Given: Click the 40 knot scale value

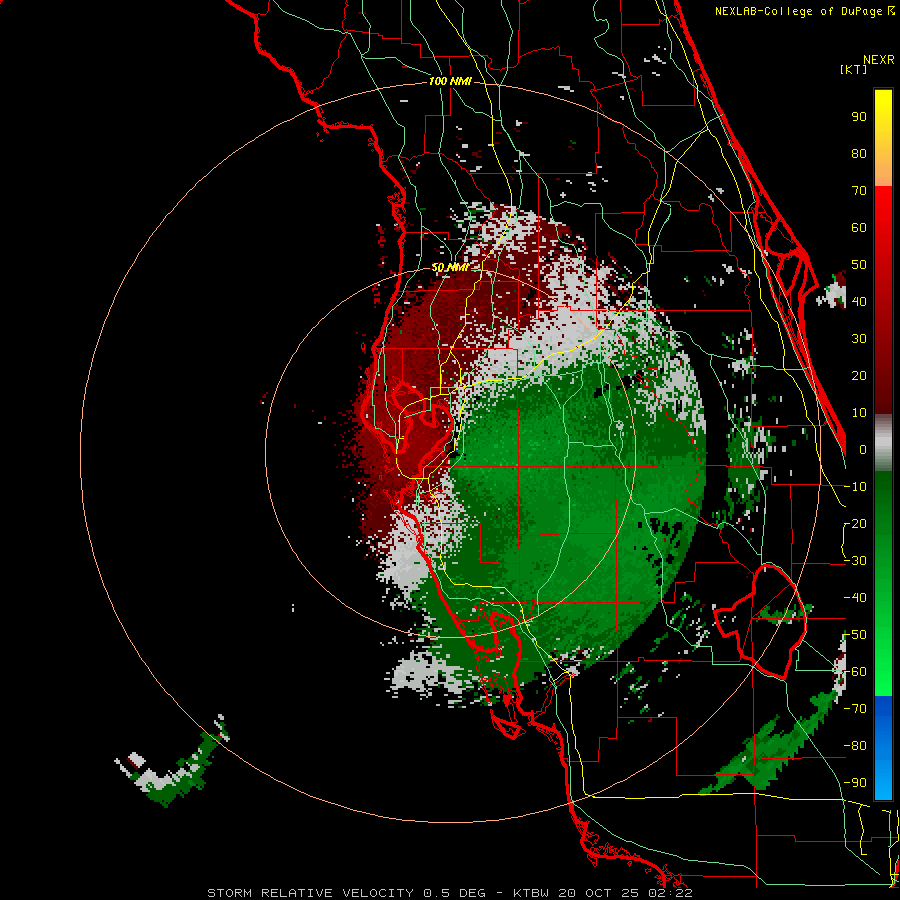Looking at the screenshot, I should 859,301.
